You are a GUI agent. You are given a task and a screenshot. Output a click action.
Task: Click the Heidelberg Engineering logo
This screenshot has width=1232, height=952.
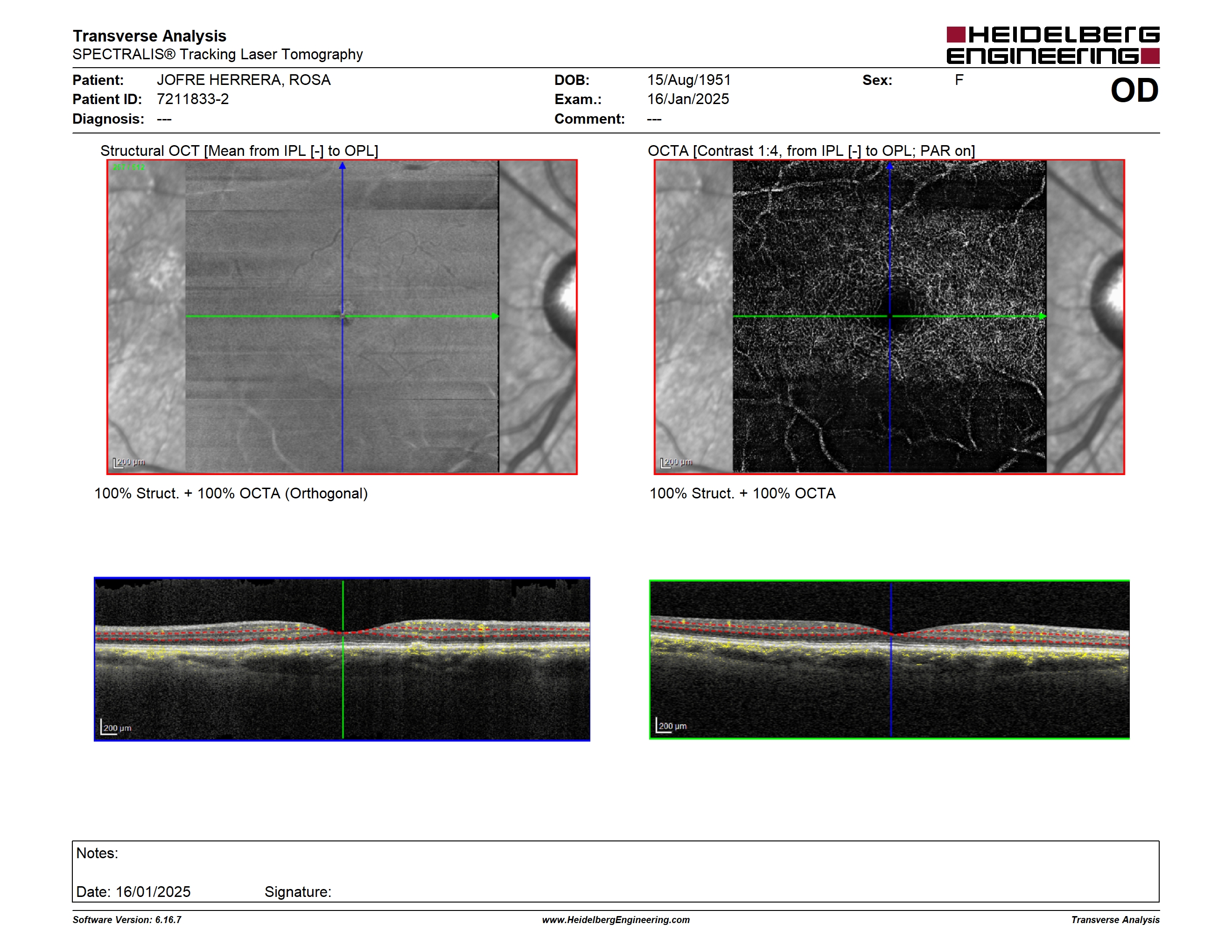1053,45
